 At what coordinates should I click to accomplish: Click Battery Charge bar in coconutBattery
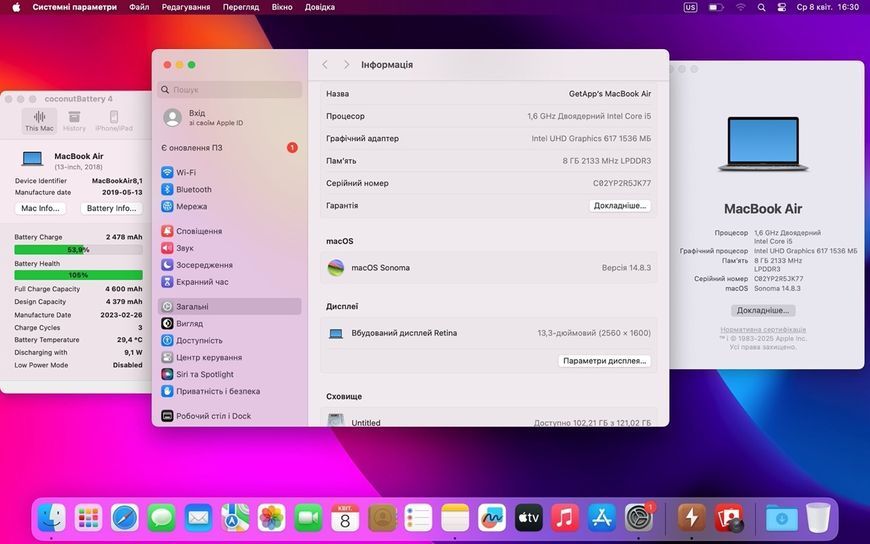point(78,250)
